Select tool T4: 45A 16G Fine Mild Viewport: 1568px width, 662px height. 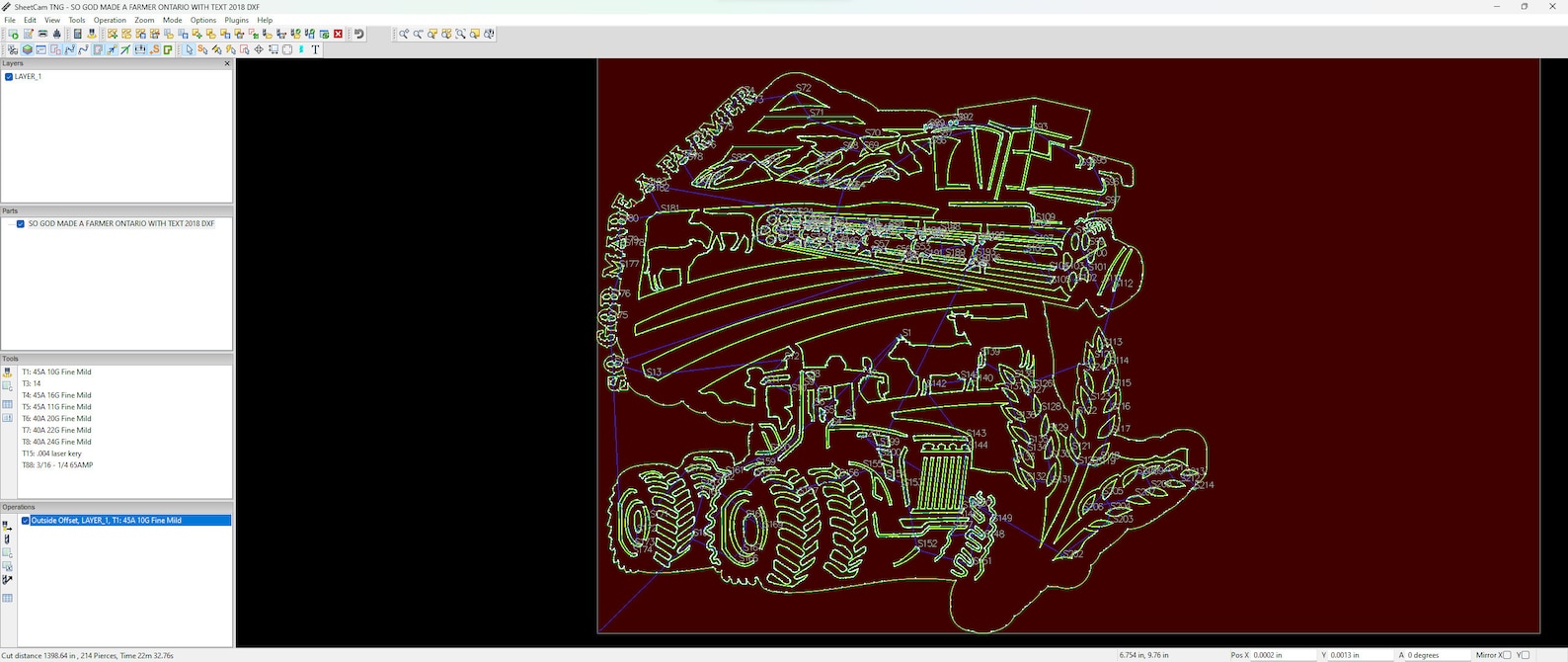point(56,395)
